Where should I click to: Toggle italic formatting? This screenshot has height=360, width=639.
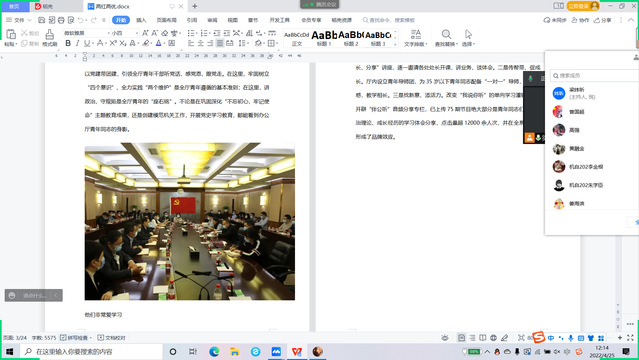[x=77, y=43]
